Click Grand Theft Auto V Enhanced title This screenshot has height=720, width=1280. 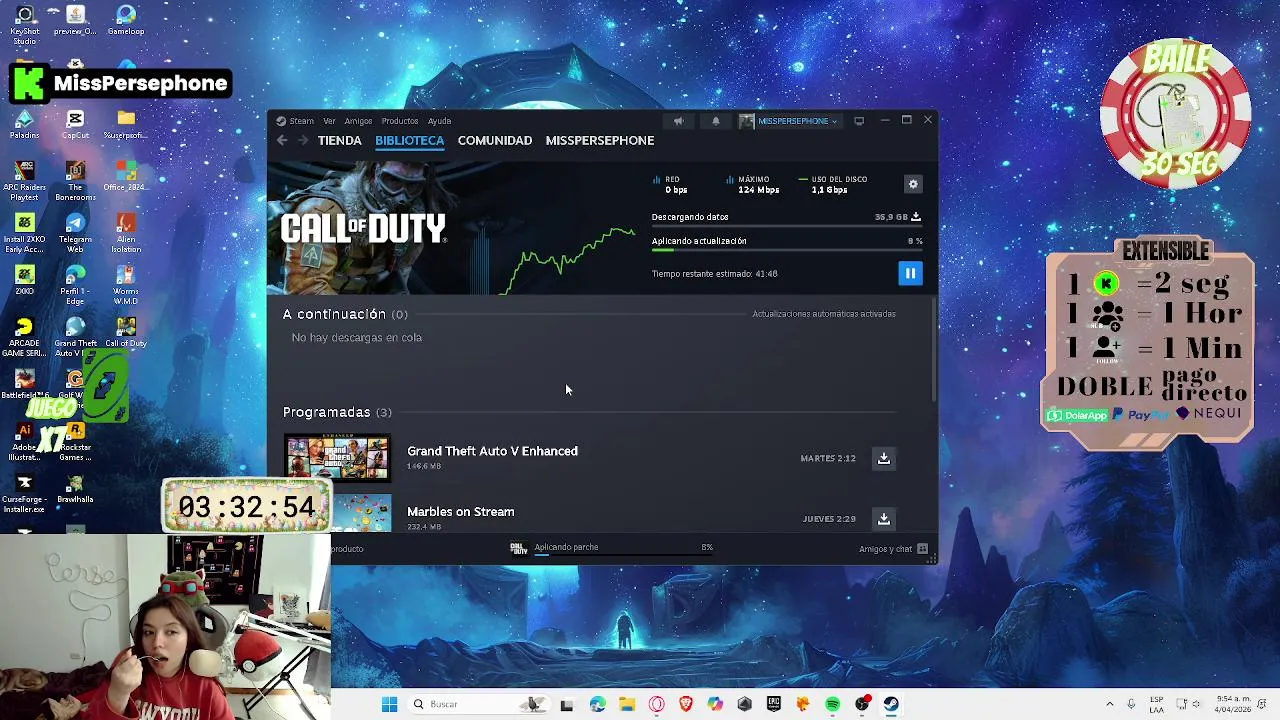[x=492, y=451]
